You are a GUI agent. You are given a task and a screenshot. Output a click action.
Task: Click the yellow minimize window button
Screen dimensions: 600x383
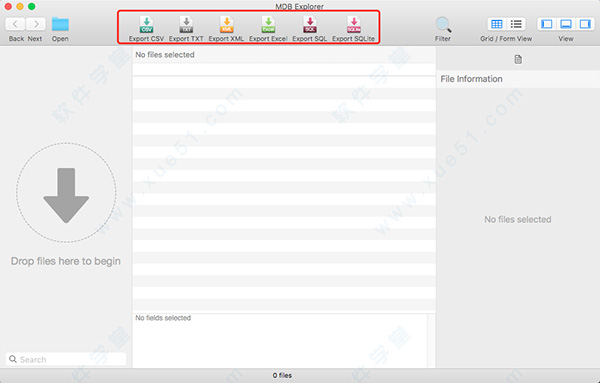point(20,6)
